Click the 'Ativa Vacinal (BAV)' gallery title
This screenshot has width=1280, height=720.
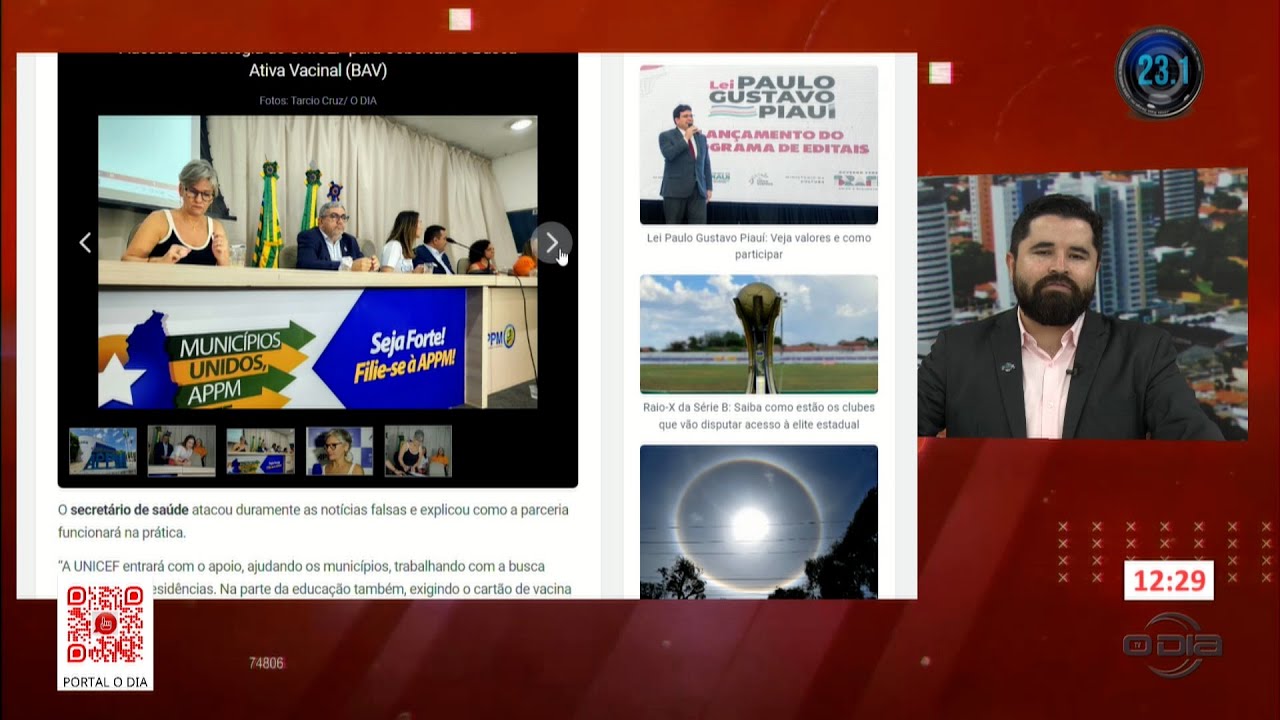coord(318,70)
